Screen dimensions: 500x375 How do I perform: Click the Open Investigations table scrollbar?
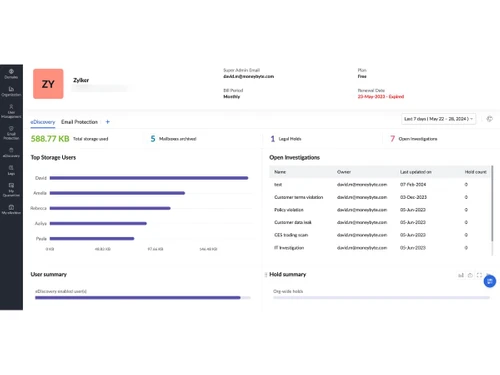(492, 203)
